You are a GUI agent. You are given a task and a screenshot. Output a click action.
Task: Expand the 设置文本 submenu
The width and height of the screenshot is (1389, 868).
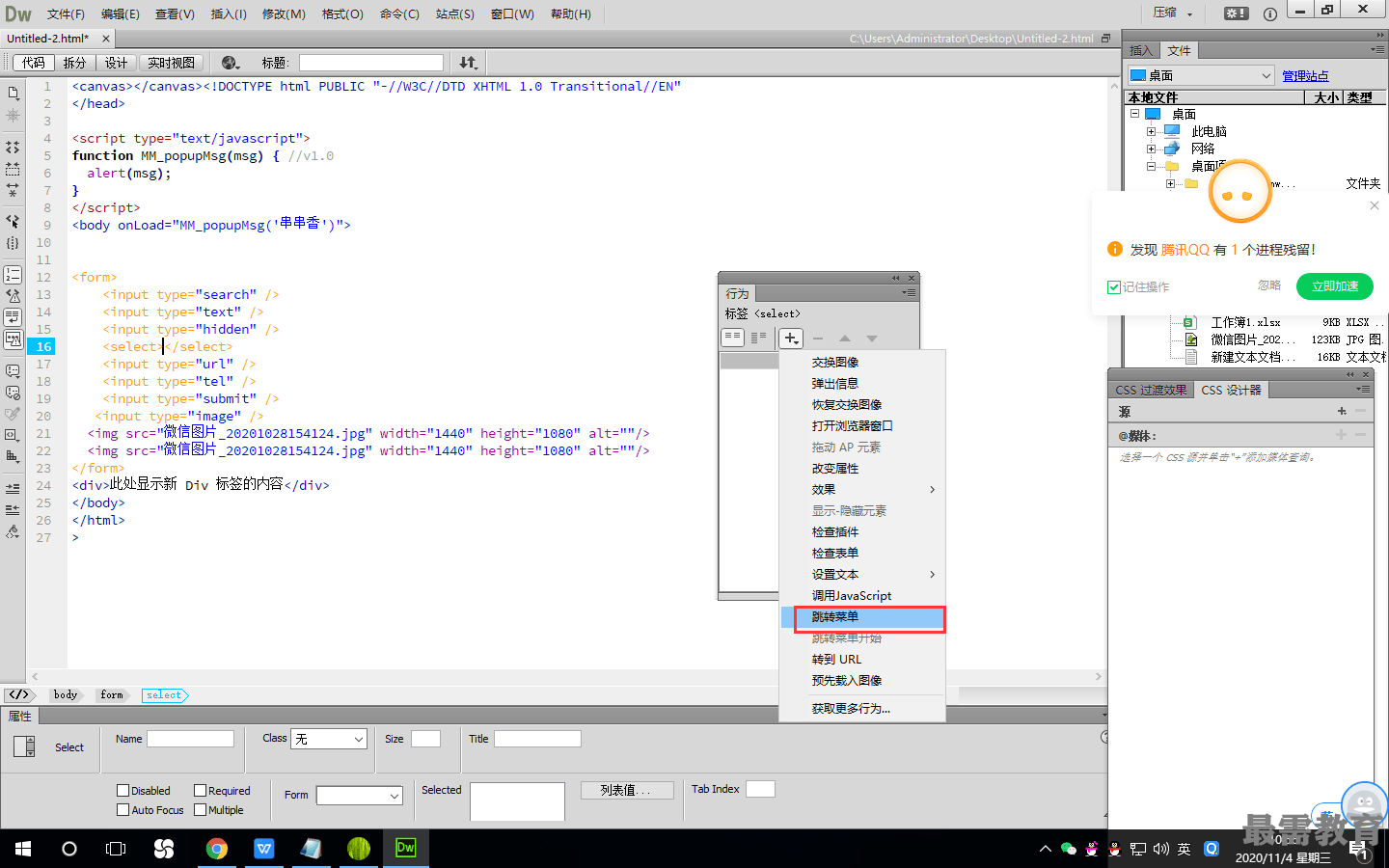click(862, 575)
